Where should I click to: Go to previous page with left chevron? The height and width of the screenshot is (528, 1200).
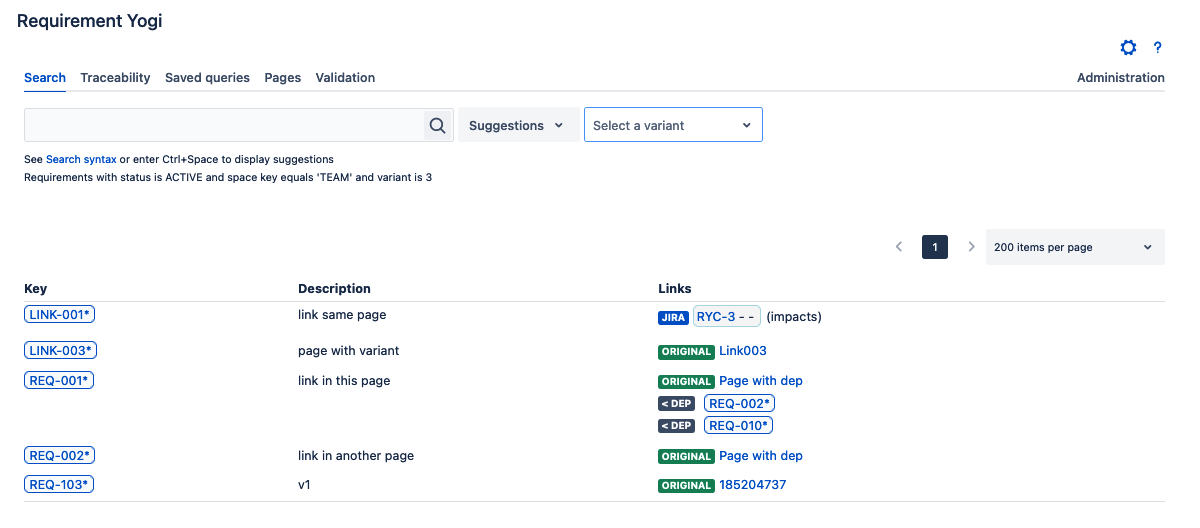[899, 247]
